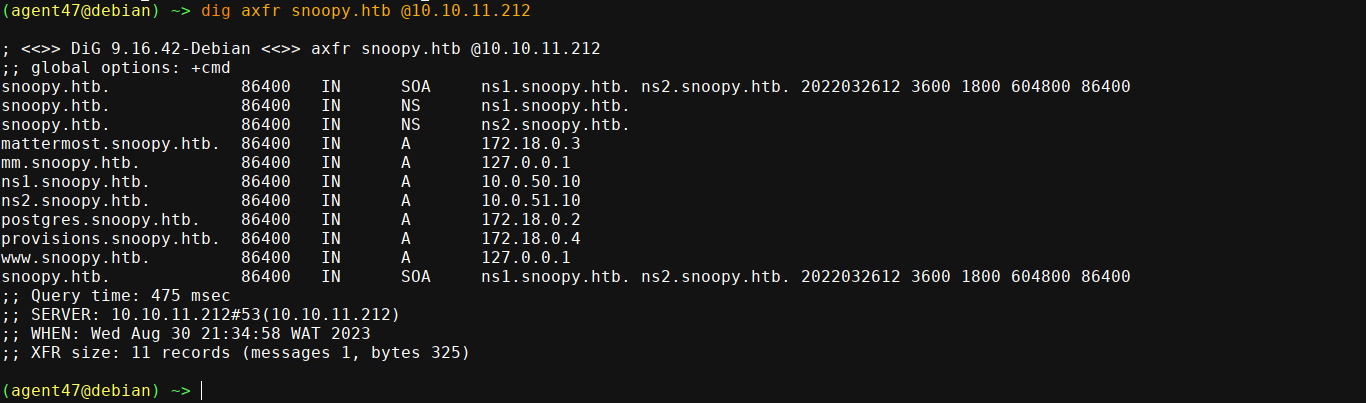Click the global options +cmd line
Image resolution: width=1366 pixels, height=403 pixels.
[x=115, y=68]
